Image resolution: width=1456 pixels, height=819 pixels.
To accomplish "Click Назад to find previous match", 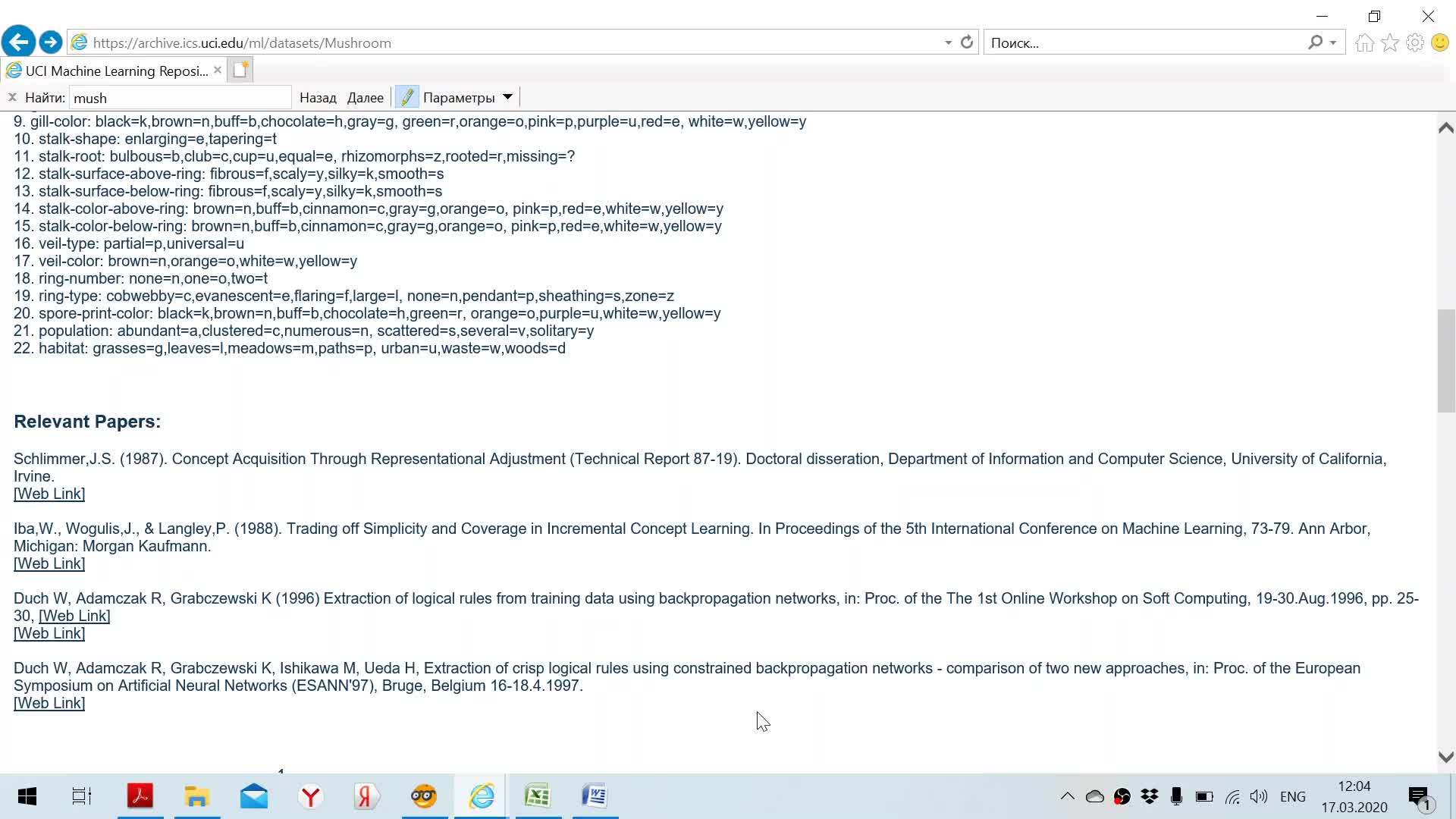I will tap(318, 98).
